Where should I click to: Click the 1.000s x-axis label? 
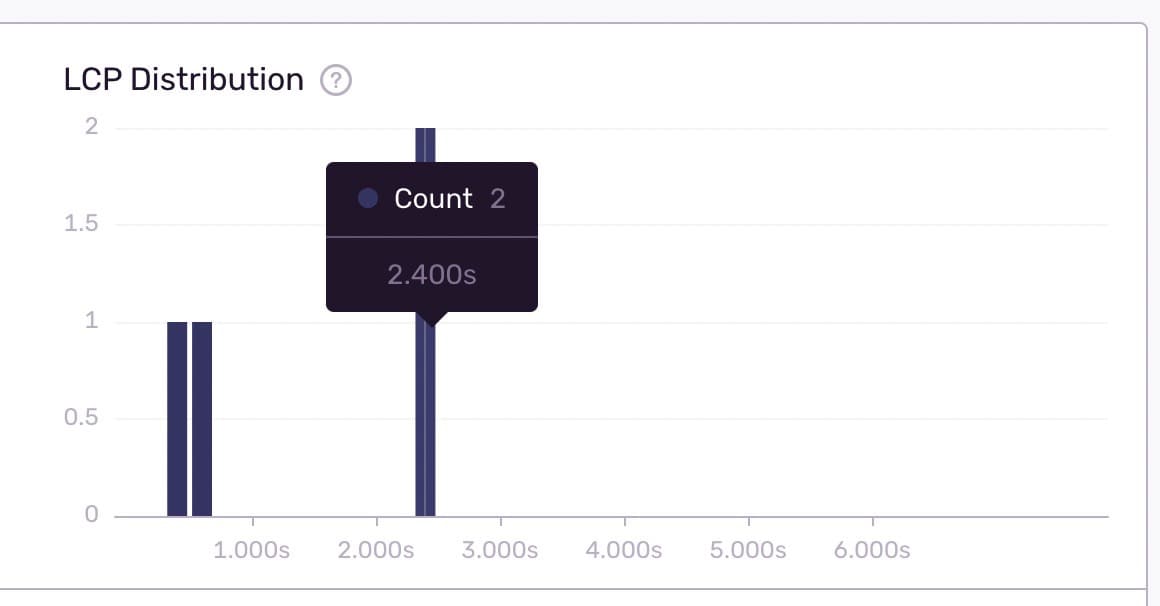point(252,550)
